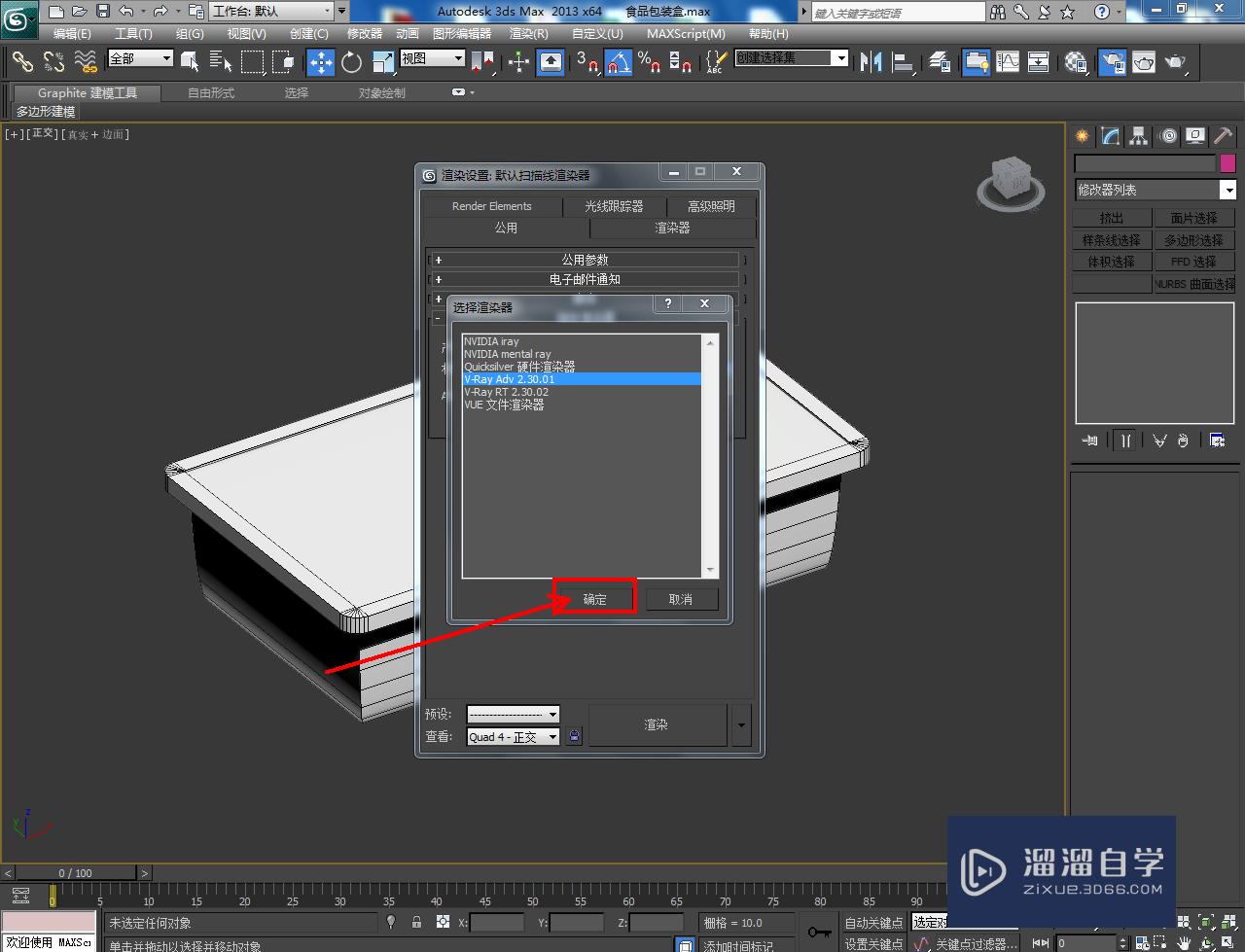
Task: Select the Link tool in main toolbar
Action: coord(22,62)
